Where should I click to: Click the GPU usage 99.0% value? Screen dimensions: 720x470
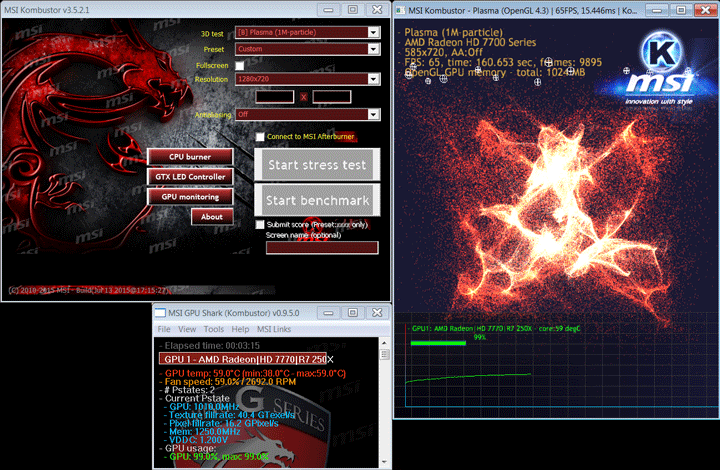(217, 457)
